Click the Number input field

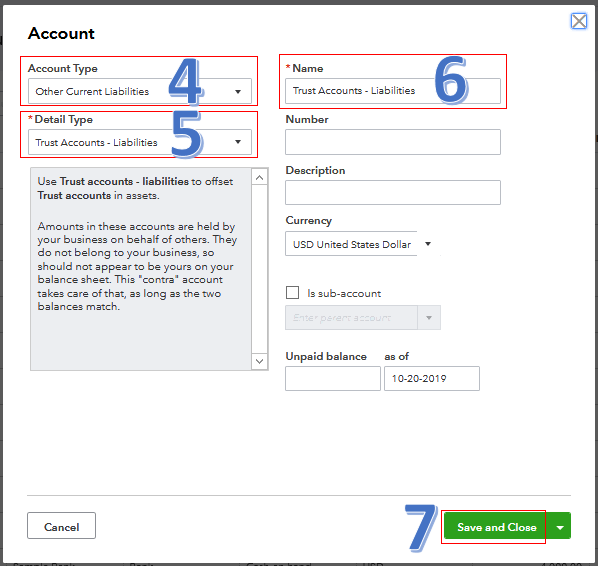393,142
